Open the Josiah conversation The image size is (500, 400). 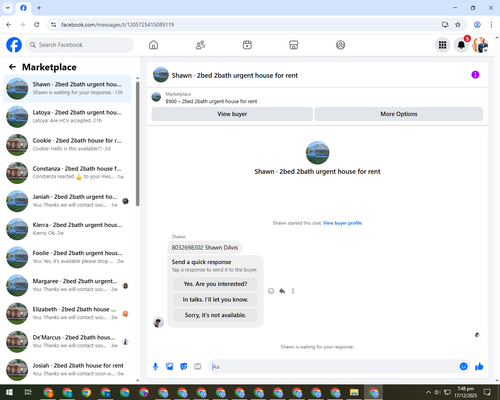click(68, 370)
